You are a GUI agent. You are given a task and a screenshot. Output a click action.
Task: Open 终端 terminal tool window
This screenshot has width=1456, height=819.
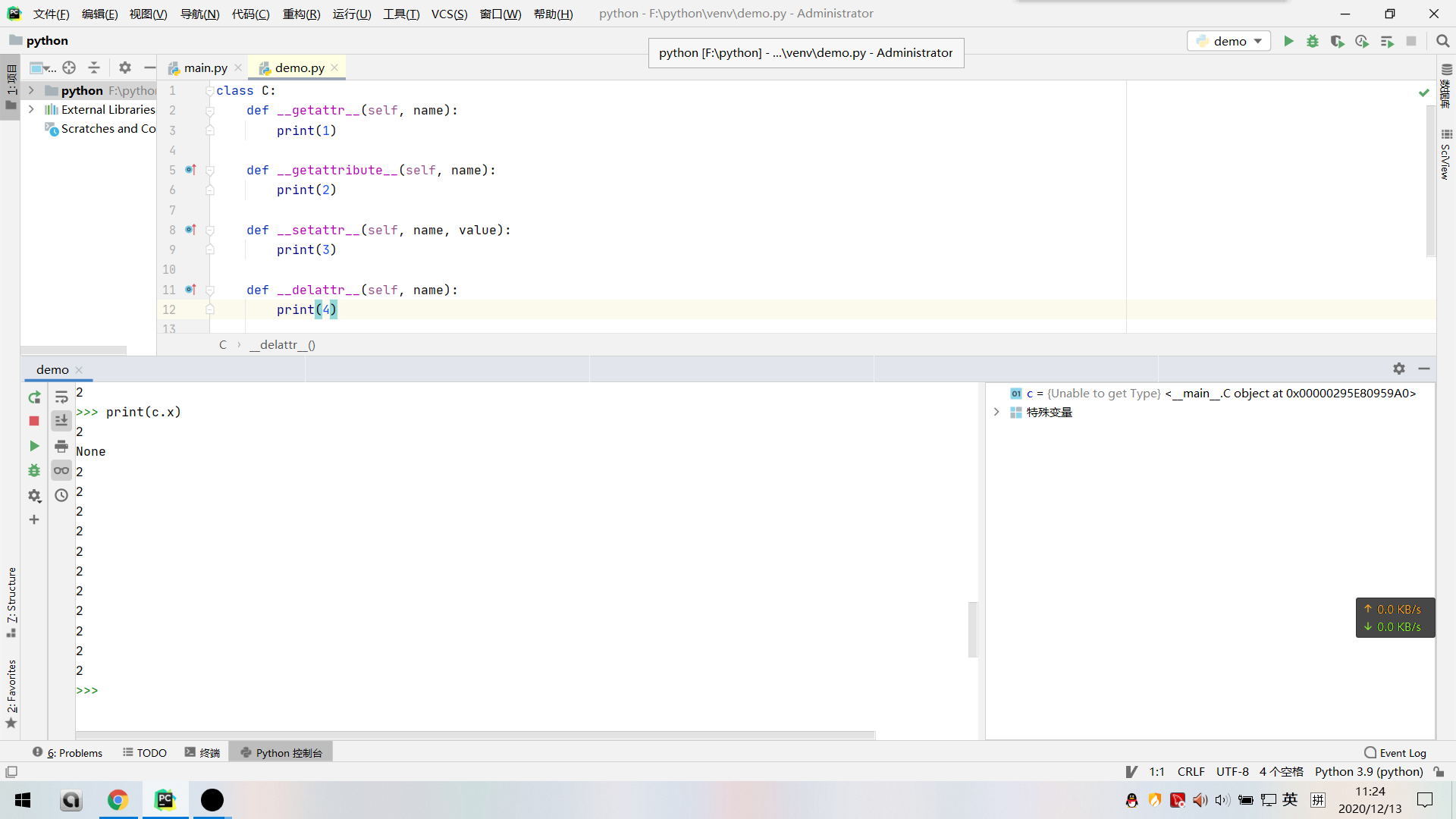tap(202, 752)
